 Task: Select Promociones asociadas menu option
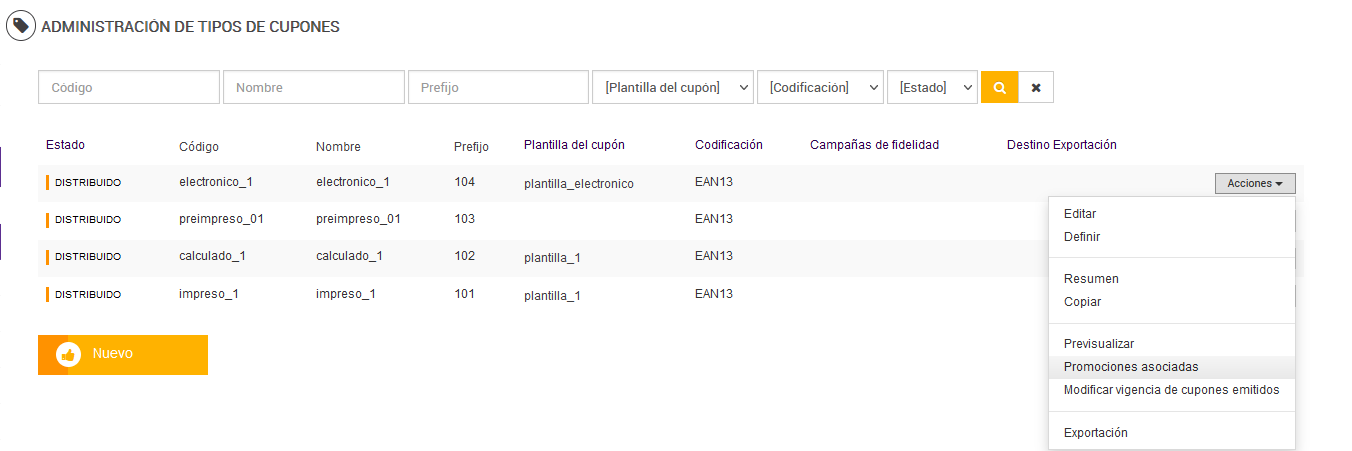pos(1130,367)
